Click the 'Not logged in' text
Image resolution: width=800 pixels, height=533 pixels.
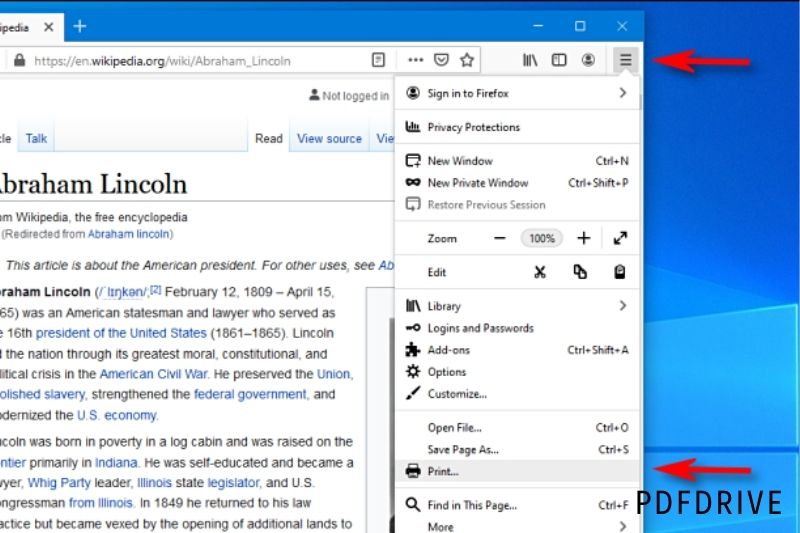click(355, 96)
